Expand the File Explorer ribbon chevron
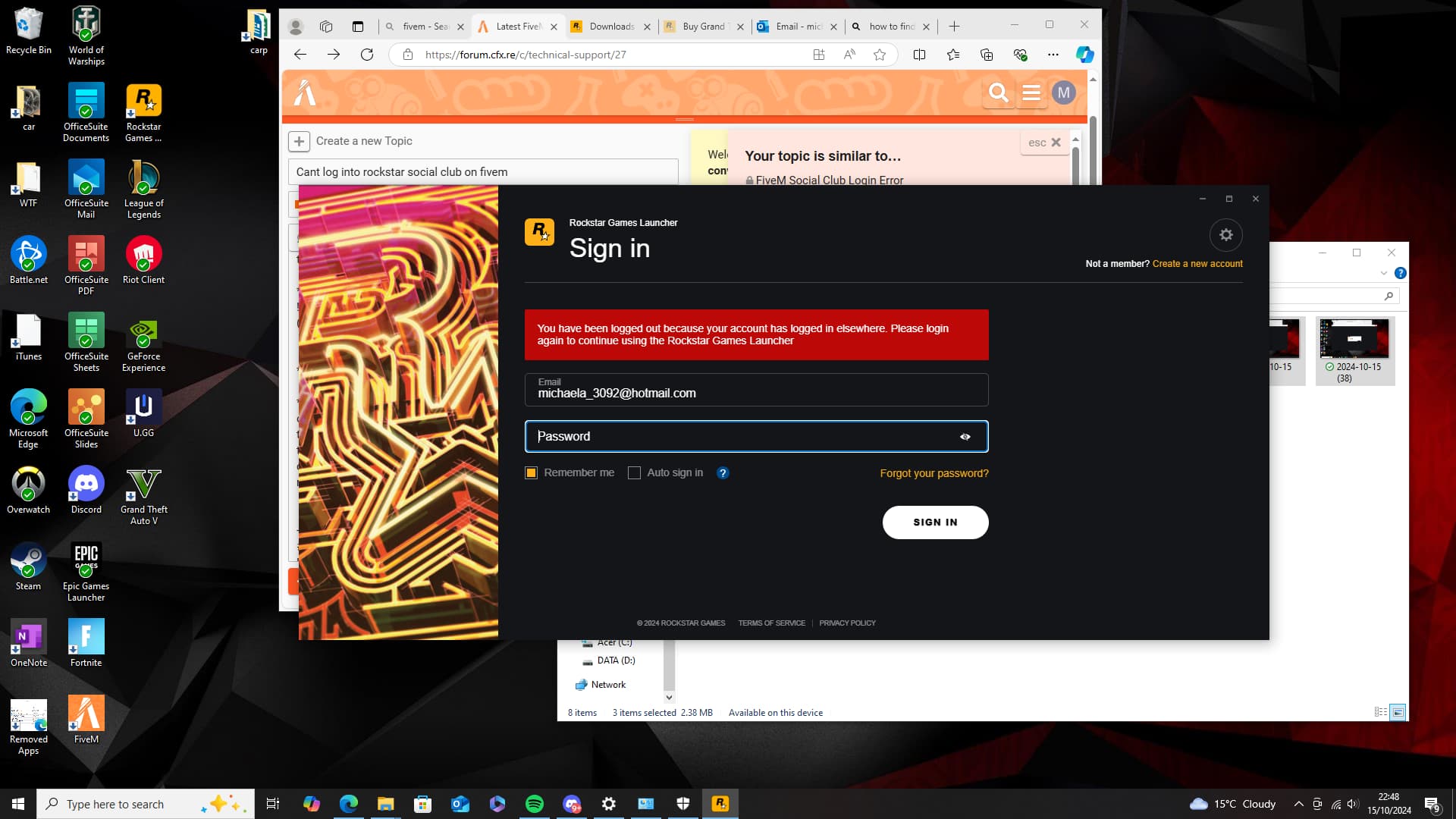The image size is (1456, 819). click(x=1384, y=273)
